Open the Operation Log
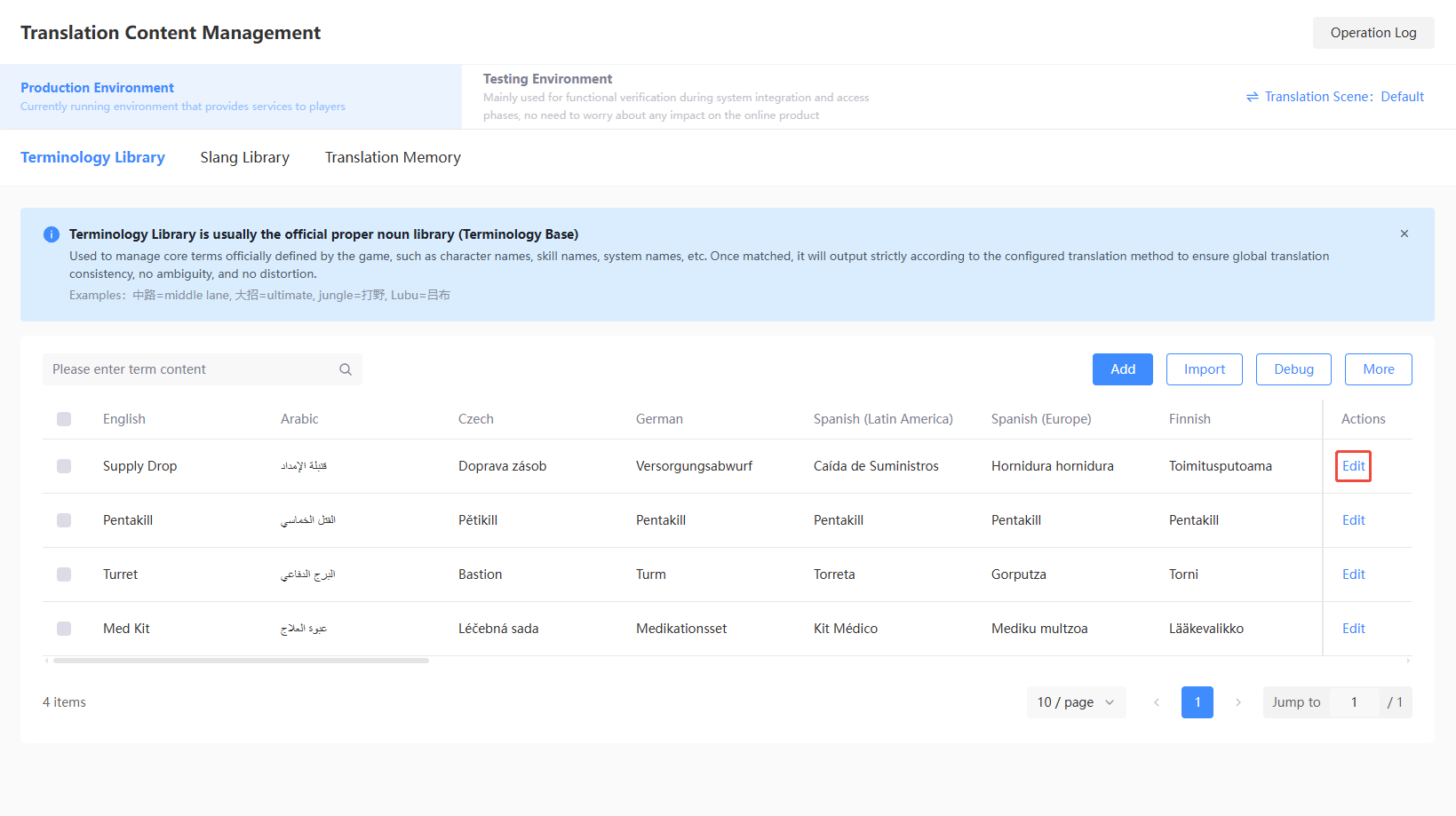This screenshot has width=1456, height=816. (x=1373, y=33)
